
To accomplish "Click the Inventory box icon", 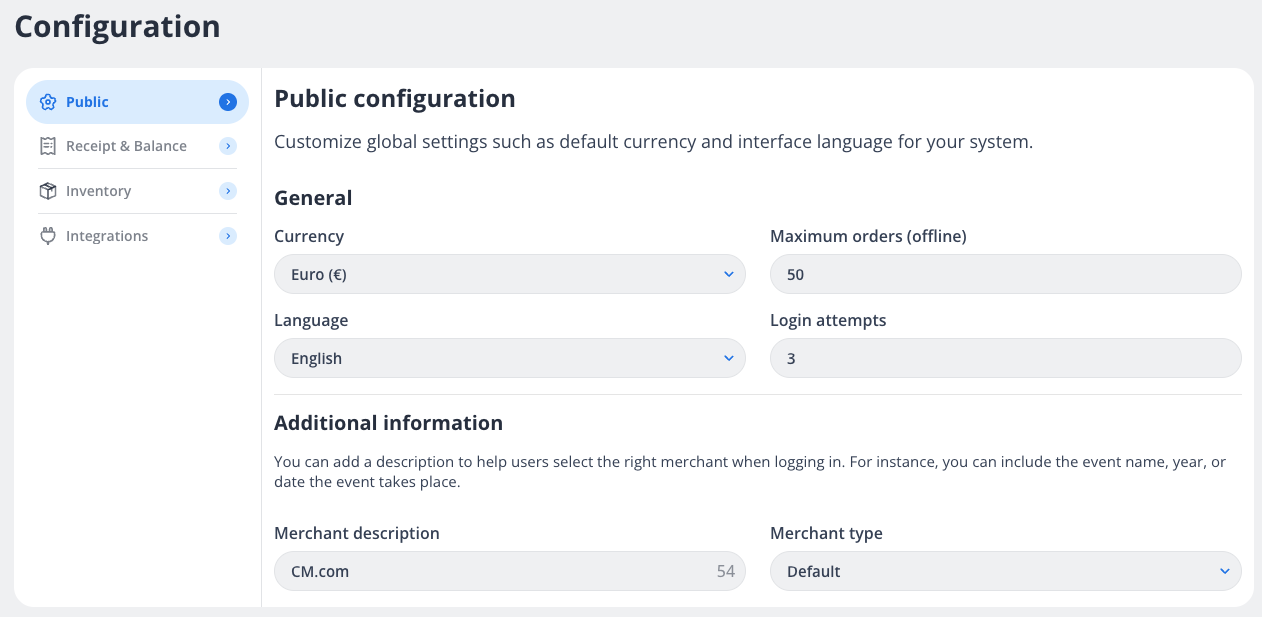I will 47,191.
